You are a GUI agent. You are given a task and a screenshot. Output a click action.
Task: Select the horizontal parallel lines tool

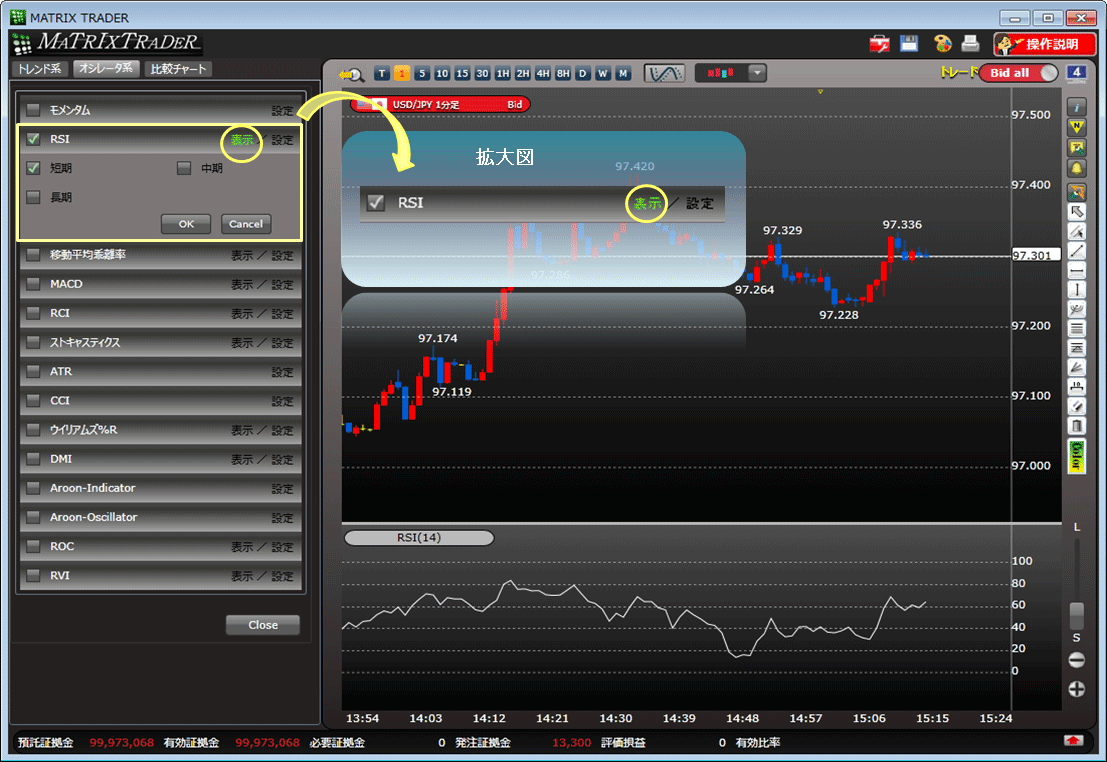(1077, 328)
